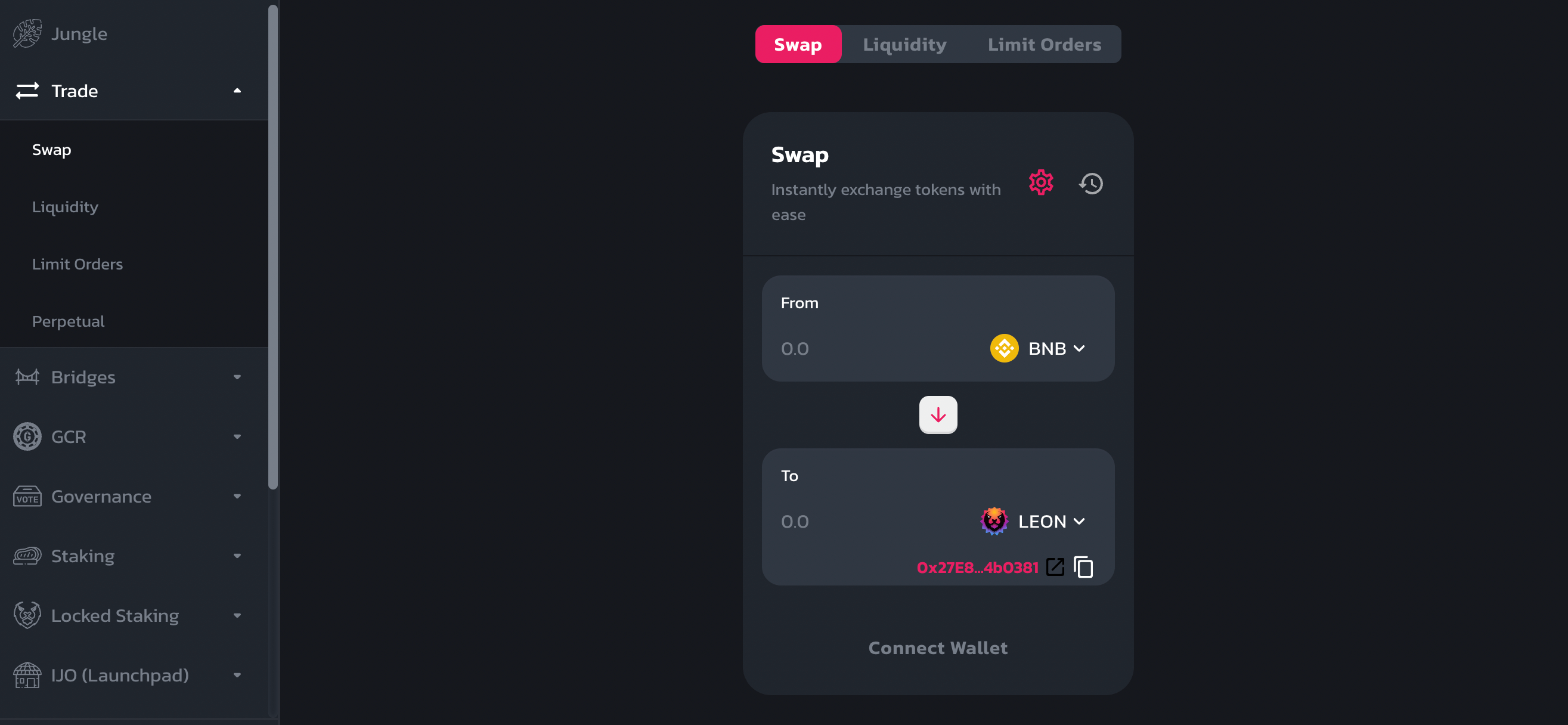Open the BNB token dropdown
1568x725 pixels.
1039,348
